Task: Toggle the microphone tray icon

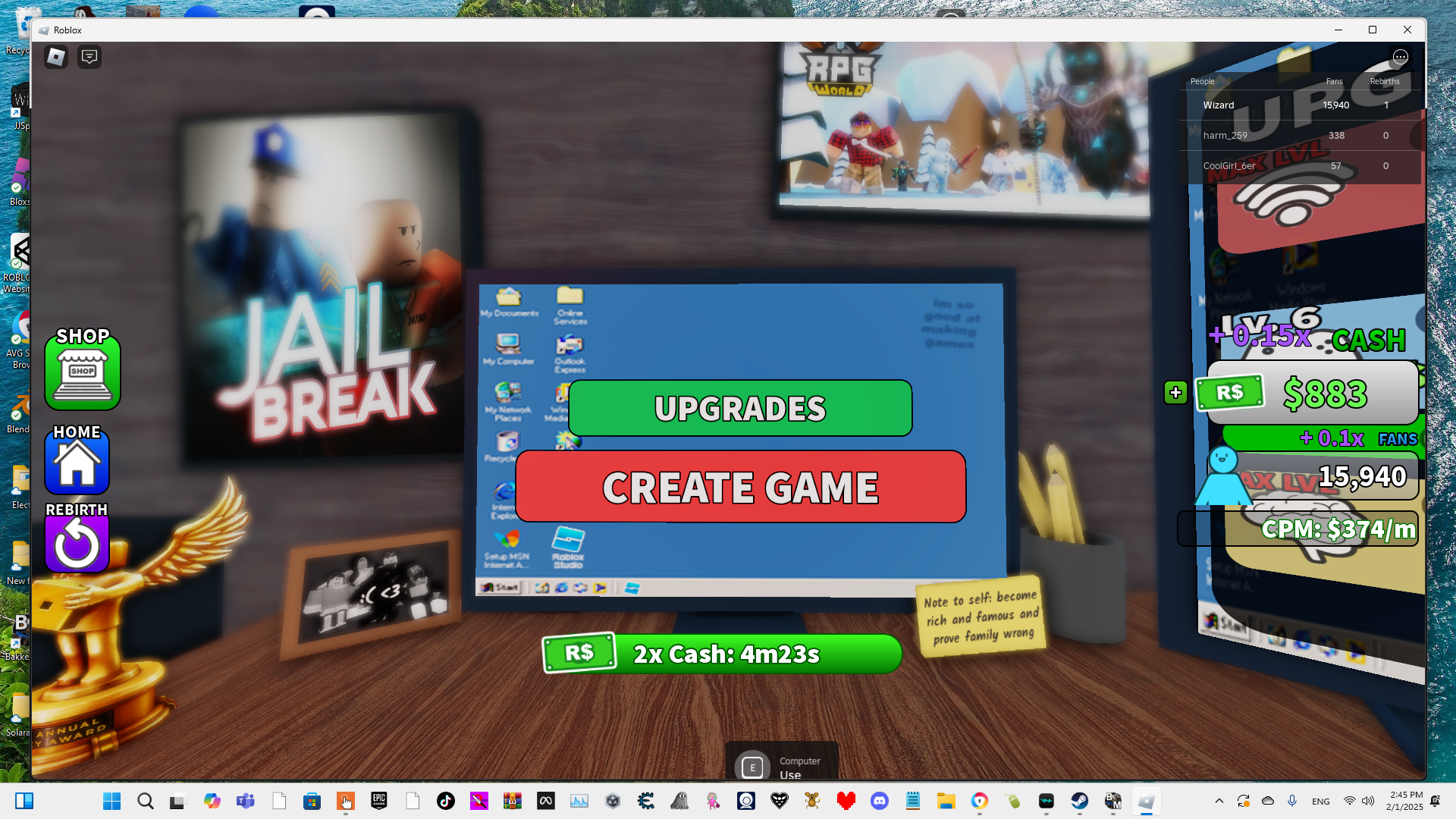Action: click(x=1292, y=801)
